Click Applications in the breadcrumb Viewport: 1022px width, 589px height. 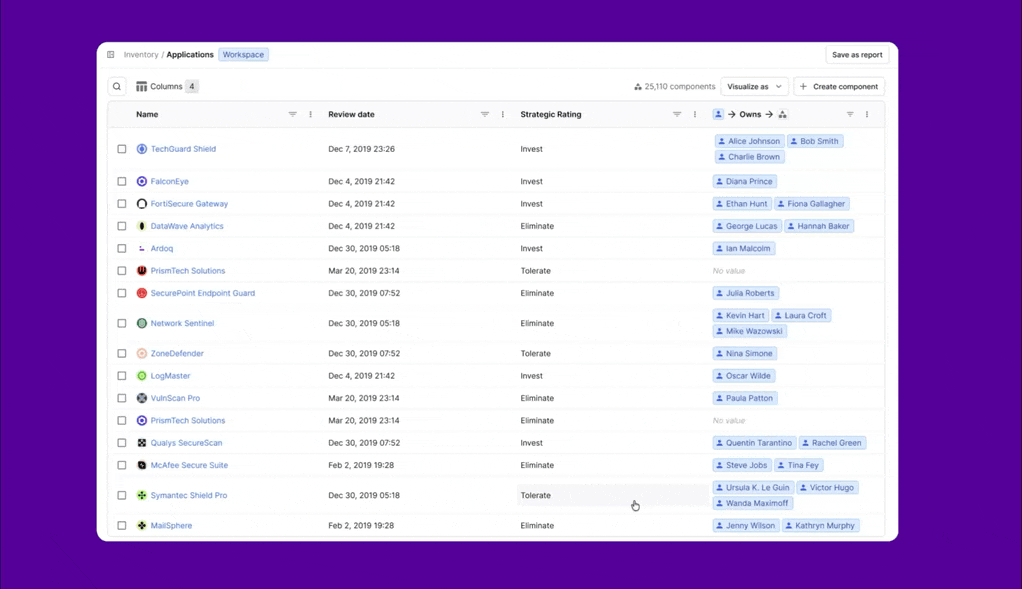190,54
